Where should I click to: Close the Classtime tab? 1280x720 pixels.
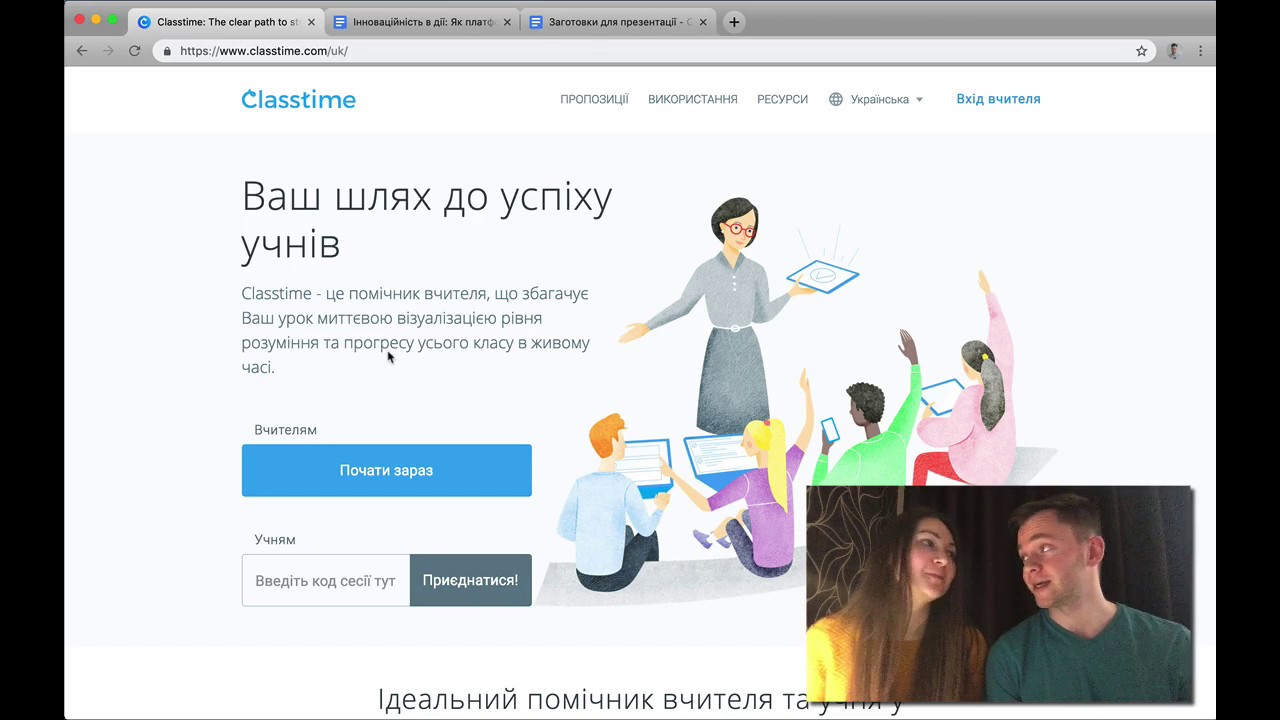(311, 22)
